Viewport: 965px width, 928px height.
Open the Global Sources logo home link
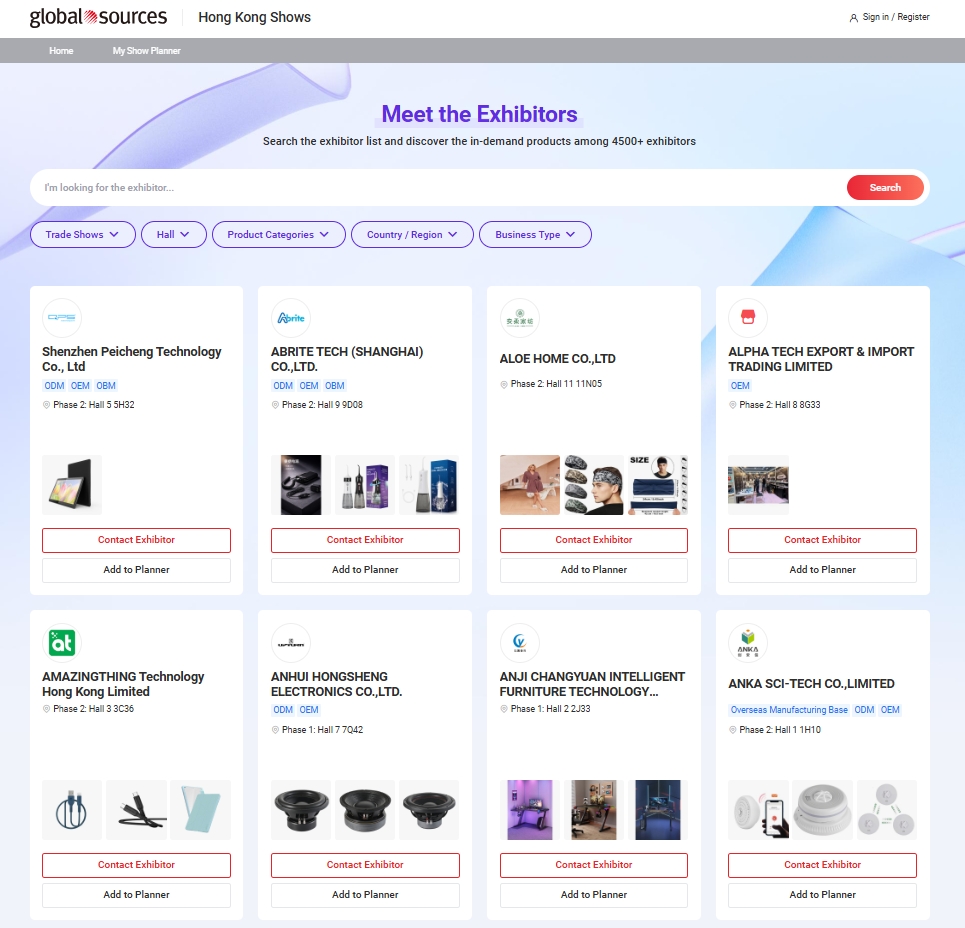tap(98, 17)
